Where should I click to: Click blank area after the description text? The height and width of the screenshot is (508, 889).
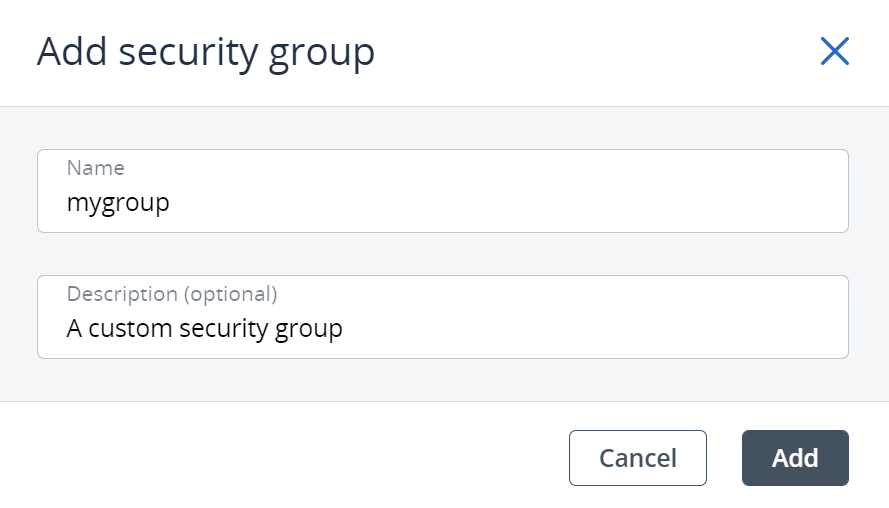[x=600, y=328]
